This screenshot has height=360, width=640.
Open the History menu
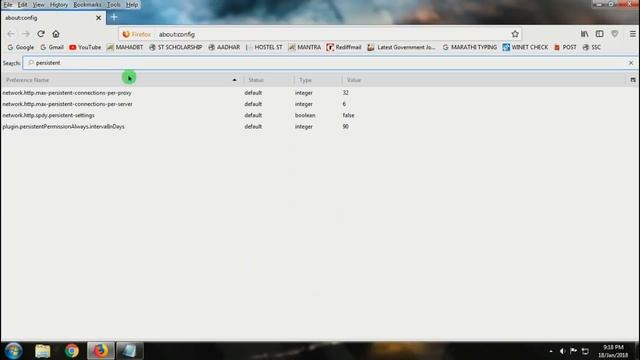coord(59,4)
